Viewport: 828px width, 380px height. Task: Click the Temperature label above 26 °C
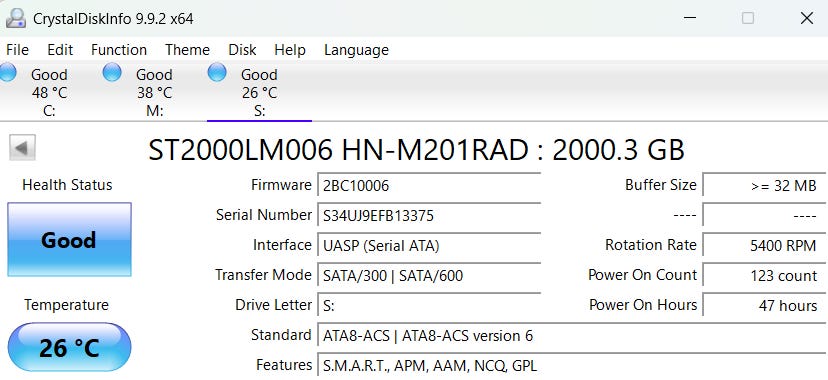point(67,305)
